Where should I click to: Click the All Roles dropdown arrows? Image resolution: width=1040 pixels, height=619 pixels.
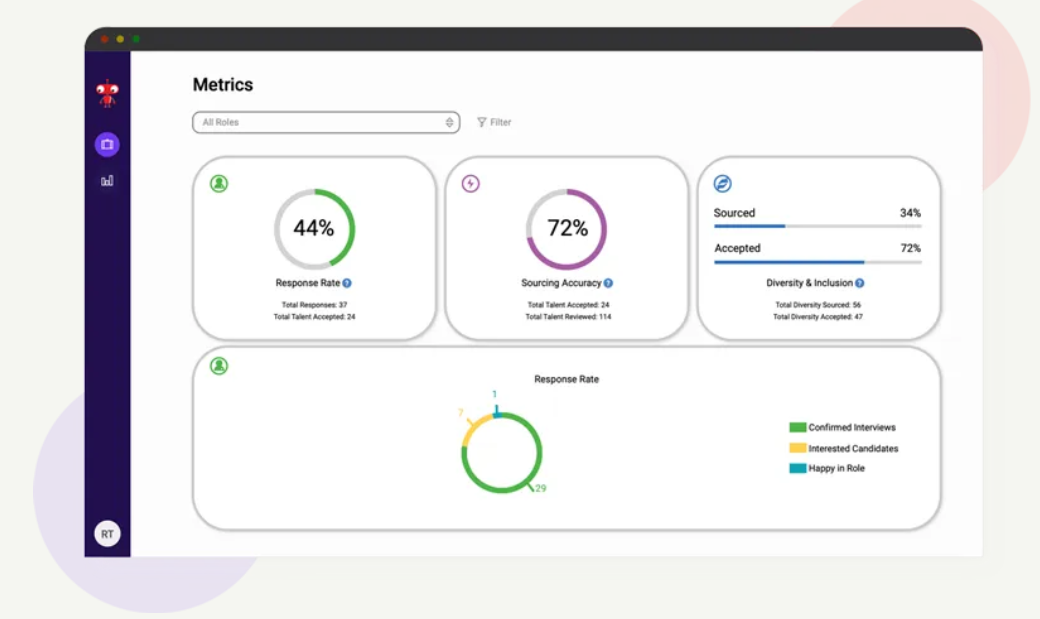449,122
